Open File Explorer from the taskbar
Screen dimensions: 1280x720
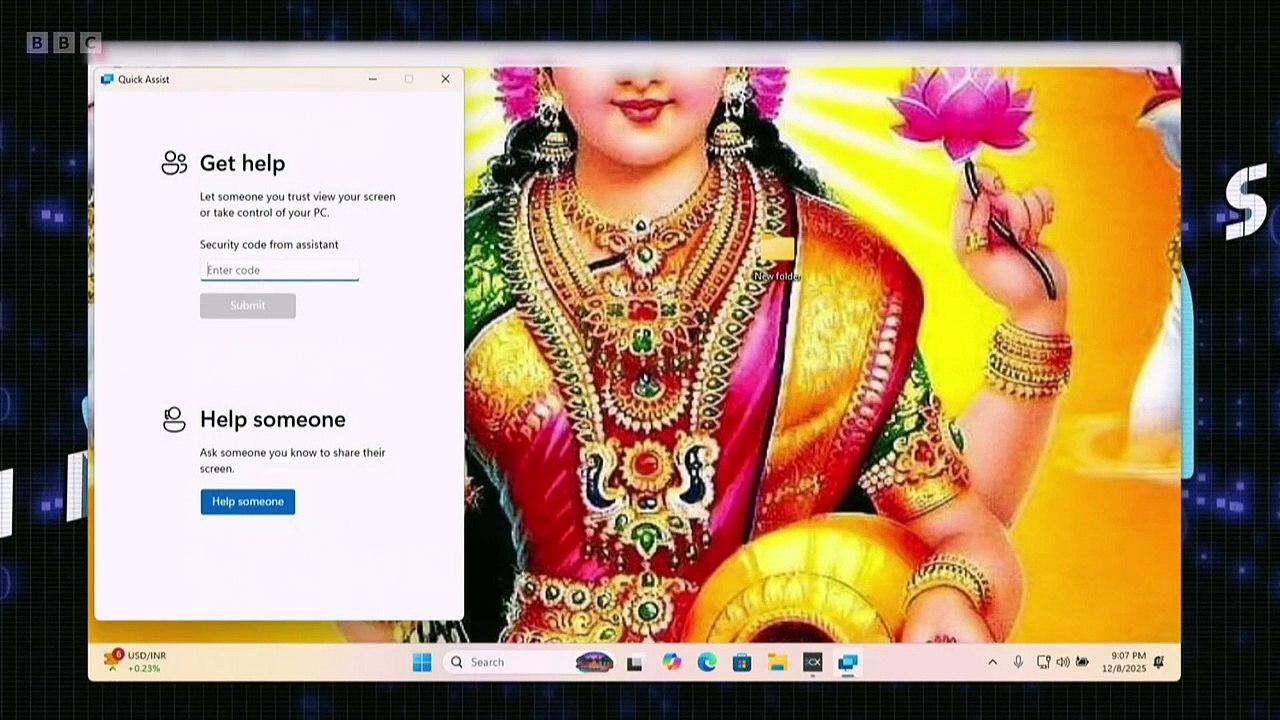(x=777, y=662)
